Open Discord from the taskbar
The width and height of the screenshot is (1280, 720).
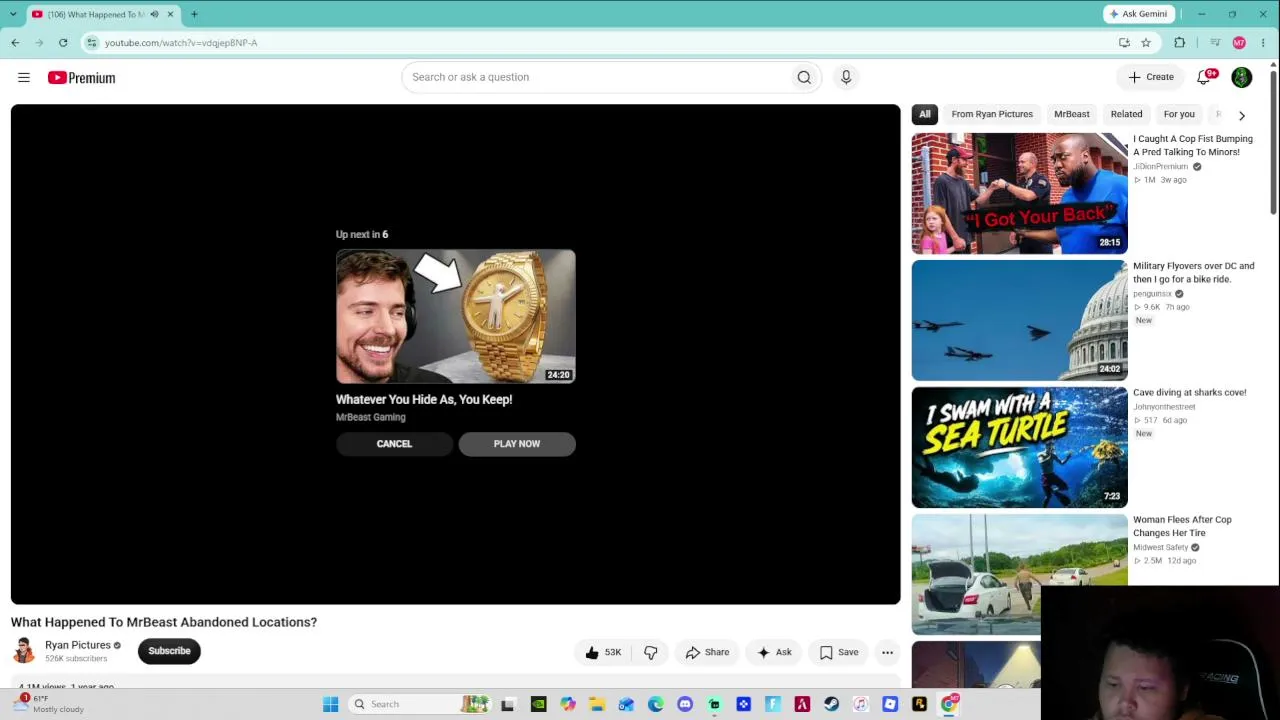pos(685,704)
